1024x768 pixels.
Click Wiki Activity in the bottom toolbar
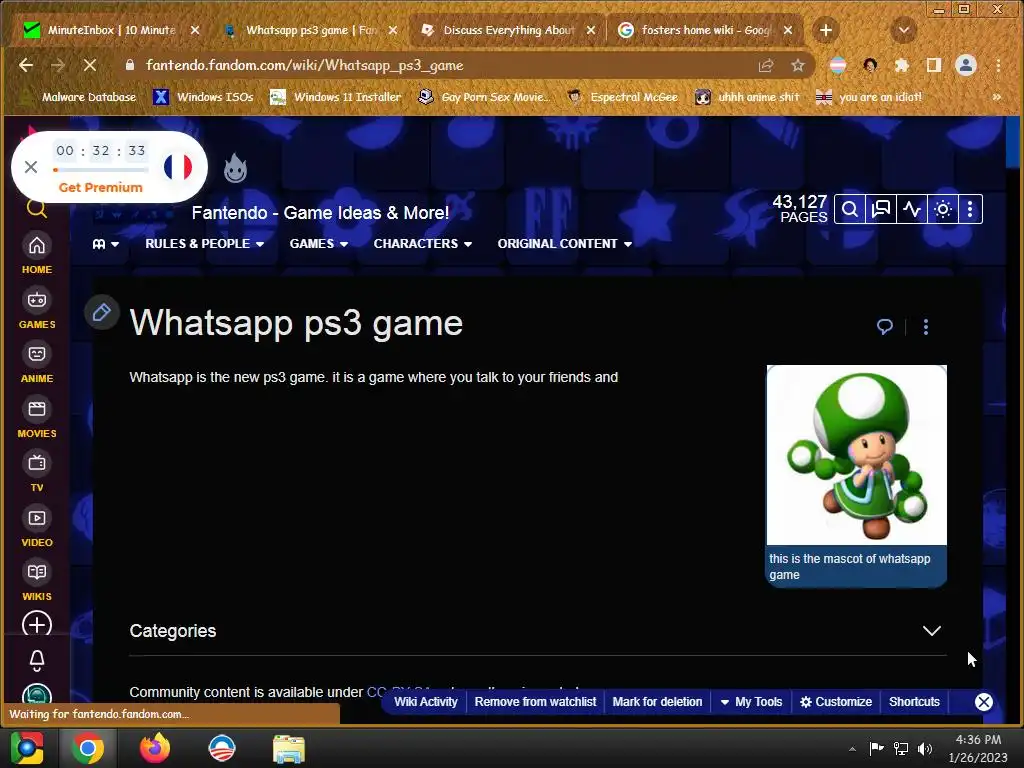click(x=426, y=702)
